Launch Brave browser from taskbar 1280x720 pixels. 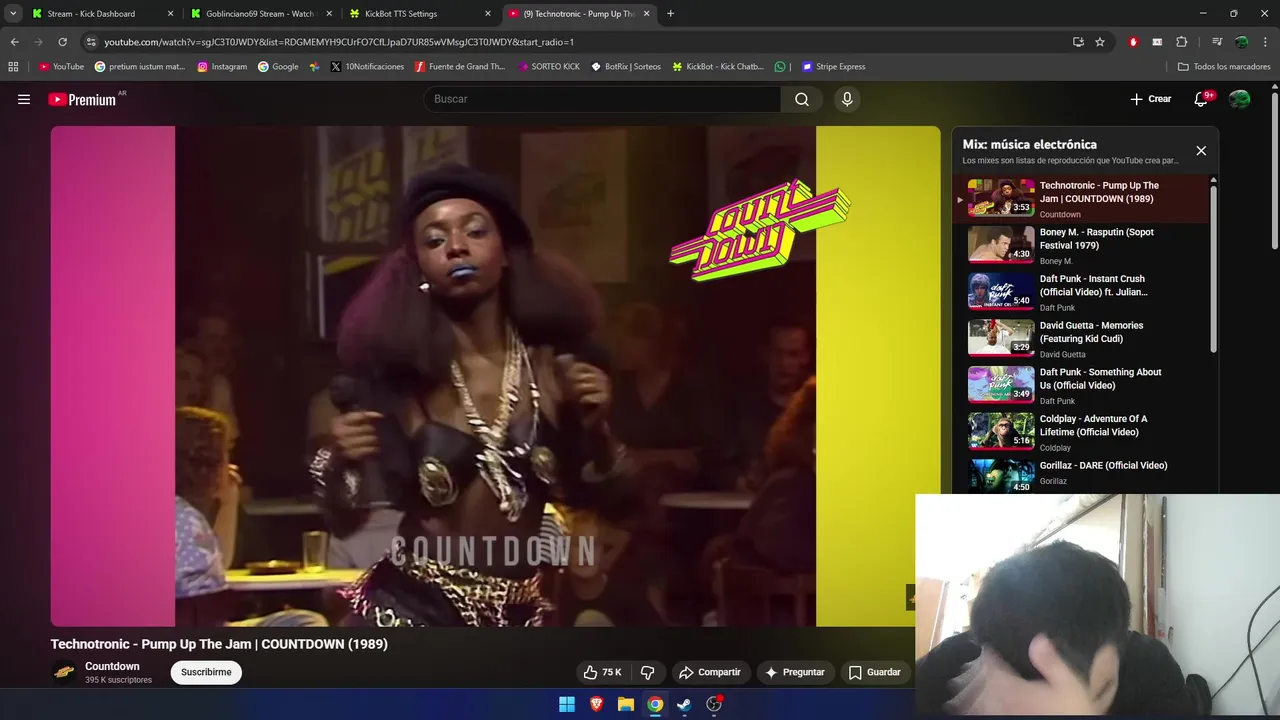pyautogui.click(x=596, y=704)
